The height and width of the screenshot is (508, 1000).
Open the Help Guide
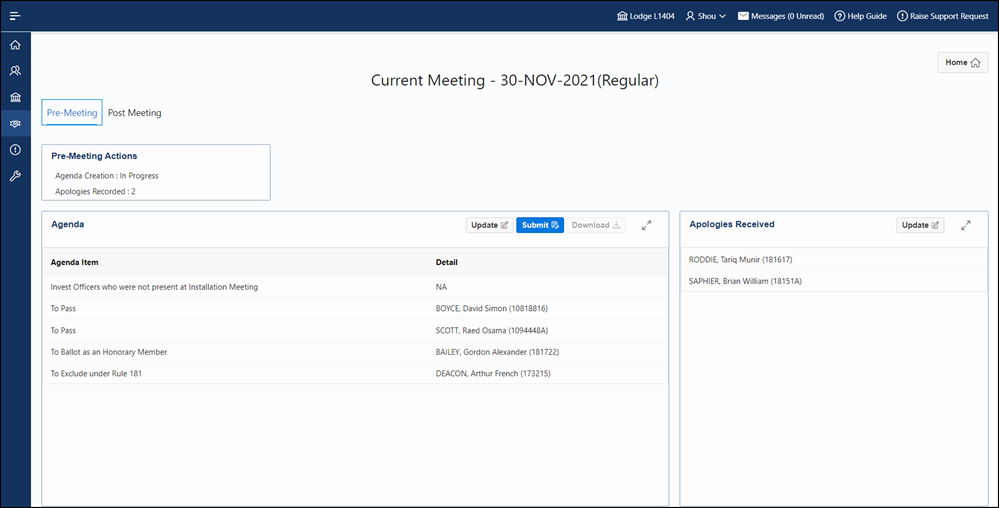(860, 16)
